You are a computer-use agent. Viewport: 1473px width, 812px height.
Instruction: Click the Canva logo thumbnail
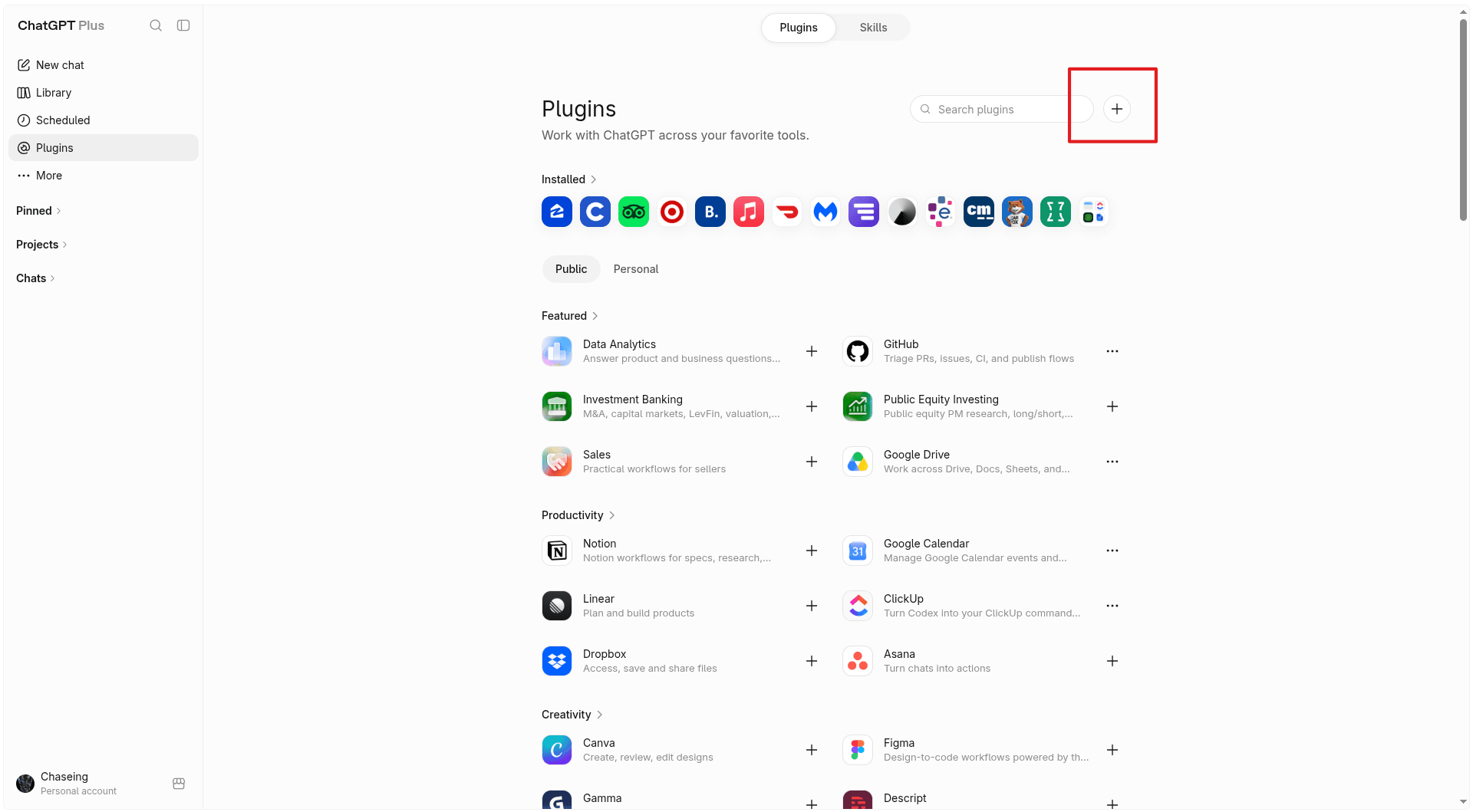pyautogui.click(x=557, y=750)
